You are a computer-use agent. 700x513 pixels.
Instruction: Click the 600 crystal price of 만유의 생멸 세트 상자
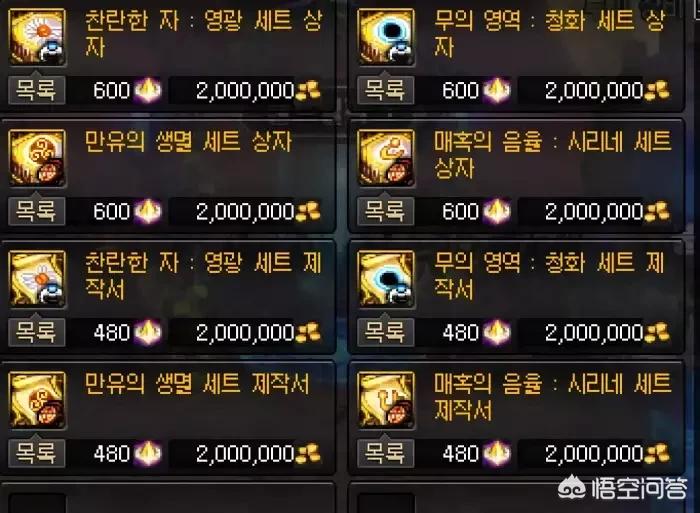point(127,211)
